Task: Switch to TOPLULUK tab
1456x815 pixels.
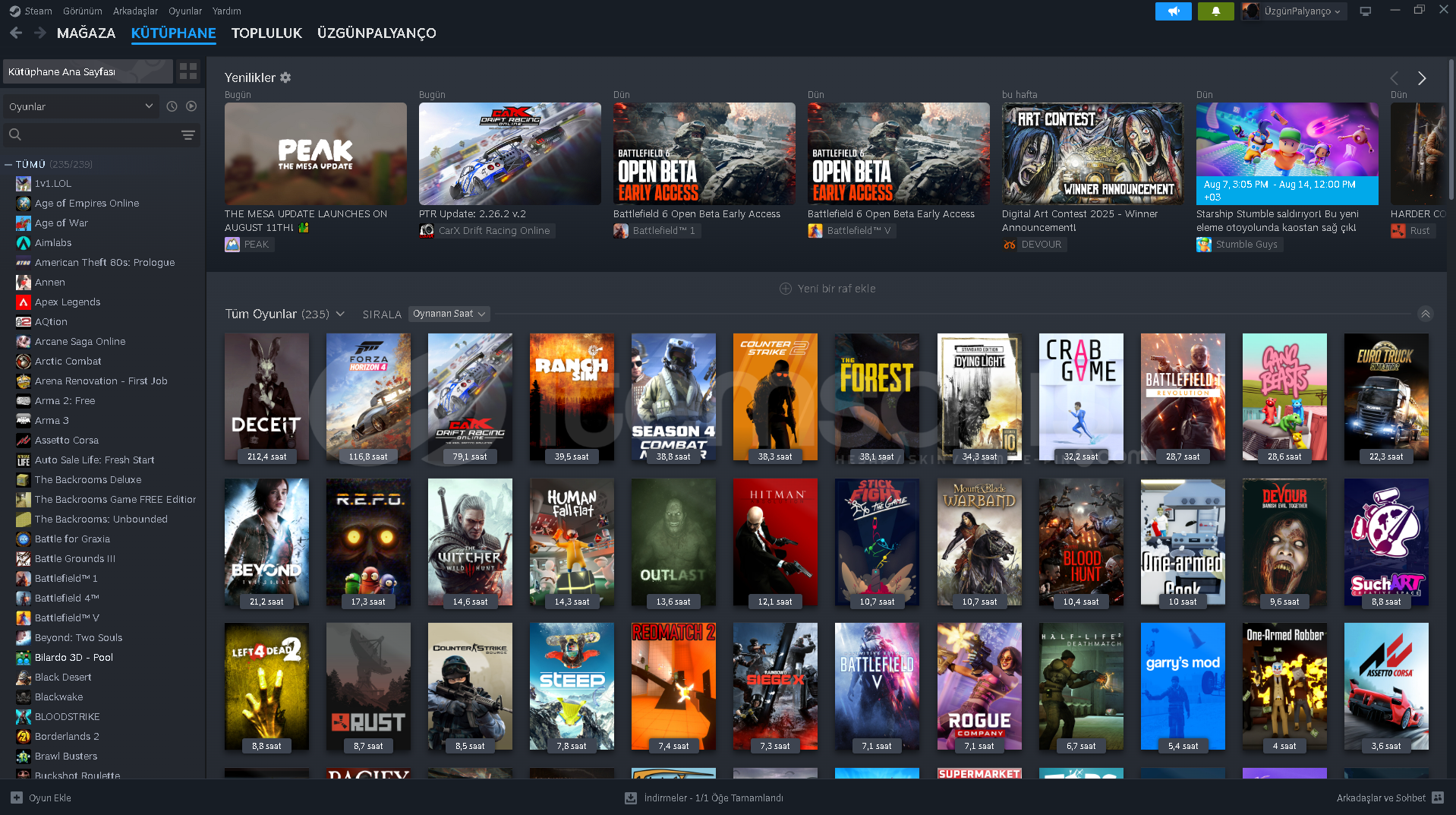Action: pos(266,33)
